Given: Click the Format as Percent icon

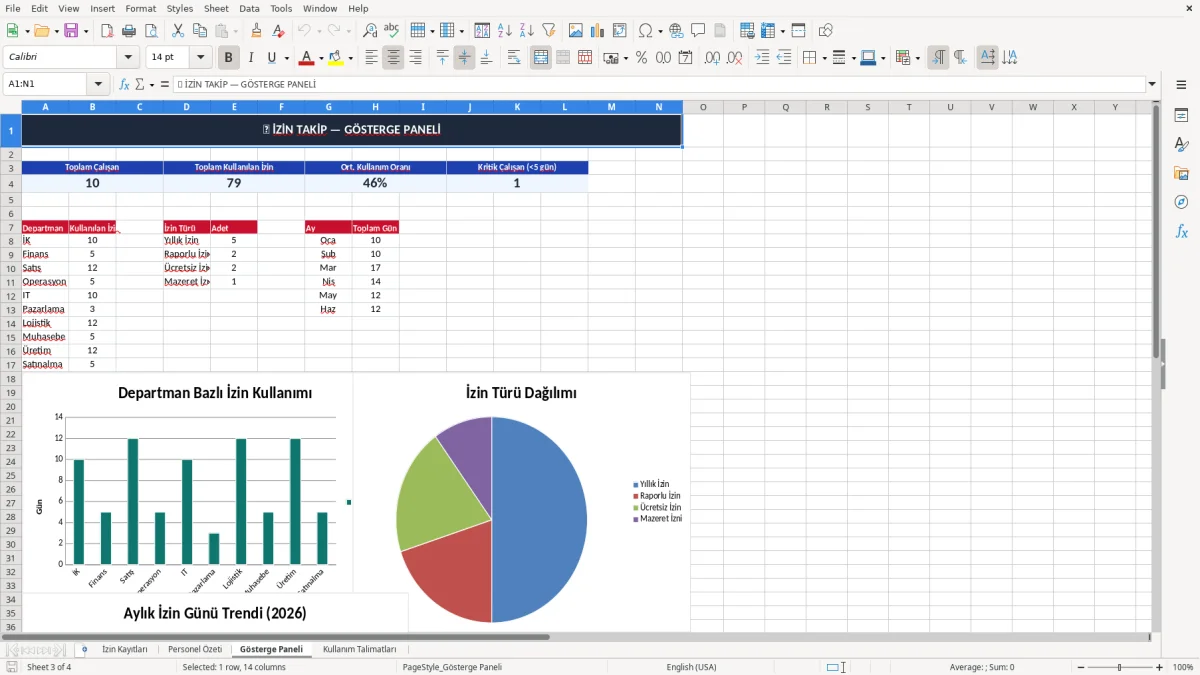Looking at the screenshot, I should [x=641, y=58].
